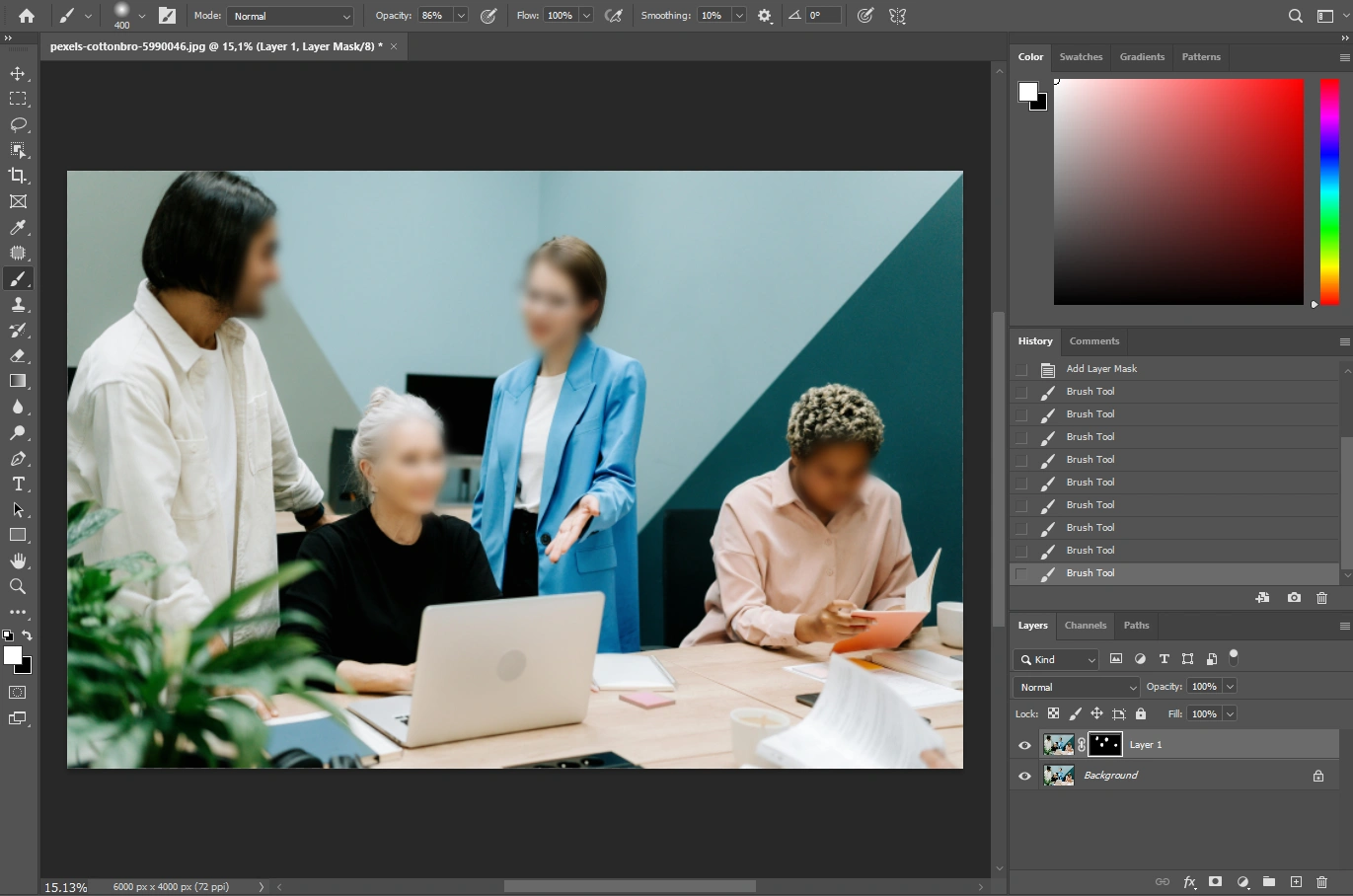
Task: Open the Flow slider dropdown arrow
Action: pyautogui.click(x=586, y=16)
